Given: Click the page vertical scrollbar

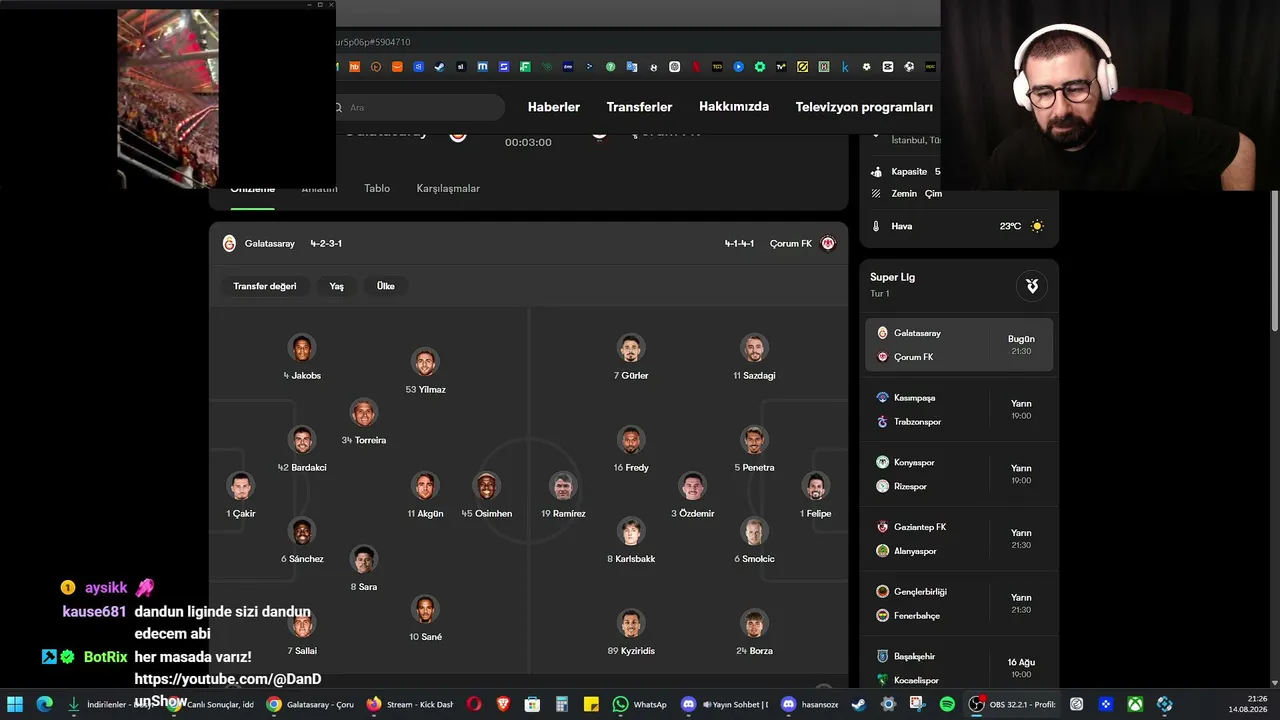Looking at the screenshot, I should 1274,260.
